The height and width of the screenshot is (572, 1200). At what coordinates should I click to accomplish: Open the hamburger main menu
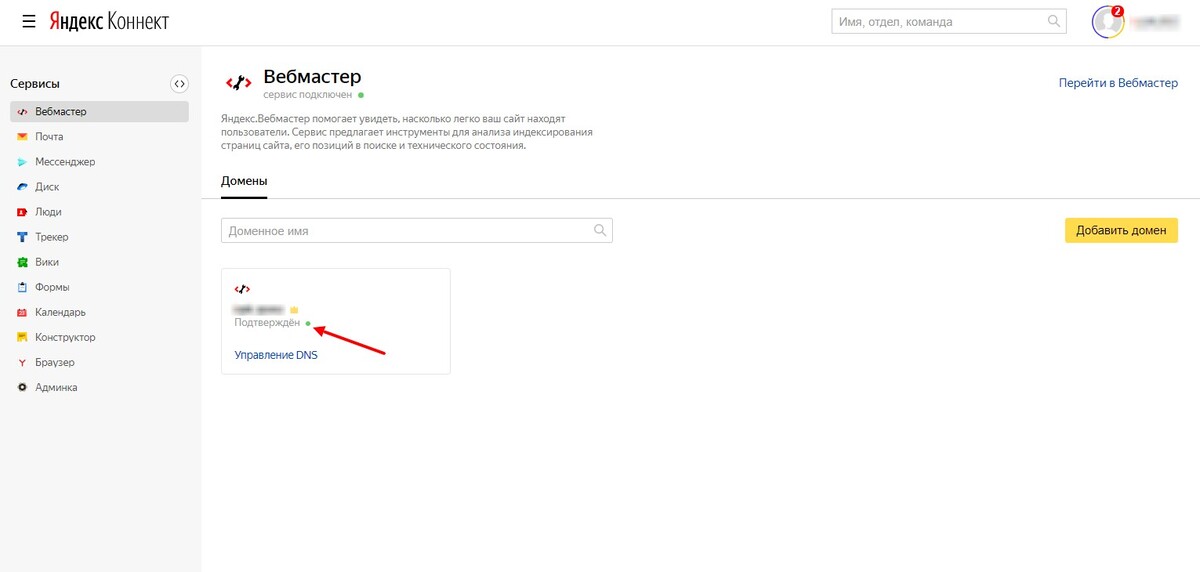[x=29, y=21]
